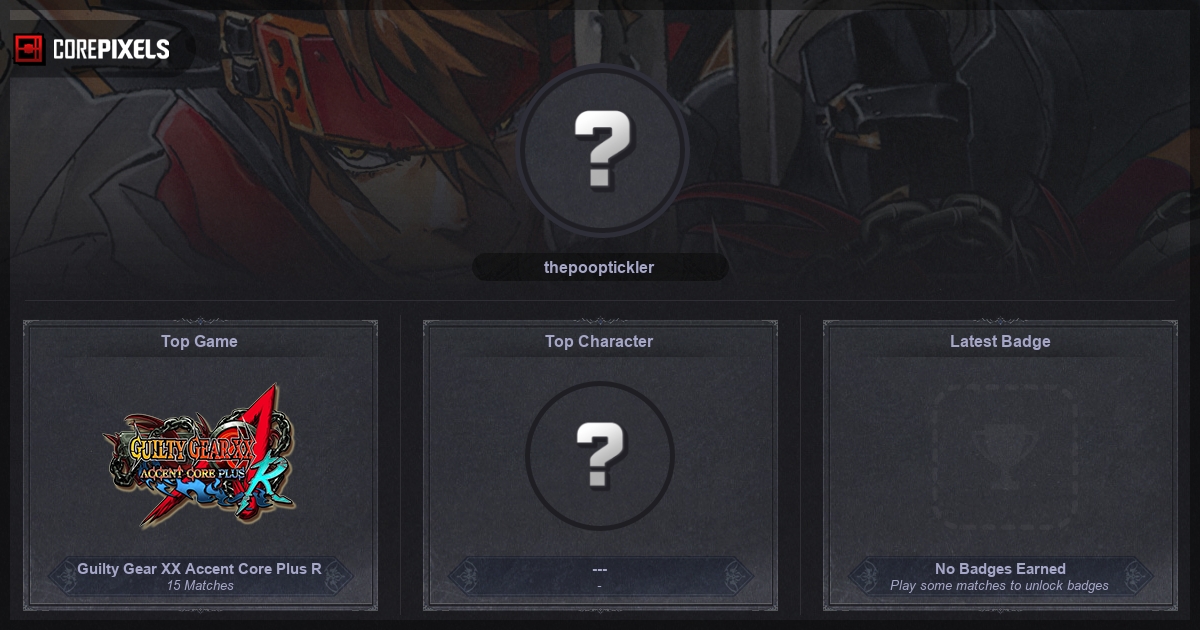Select the Top Game panel header
The width and height of the screenshot is (1200, 630).
[200, 341]
